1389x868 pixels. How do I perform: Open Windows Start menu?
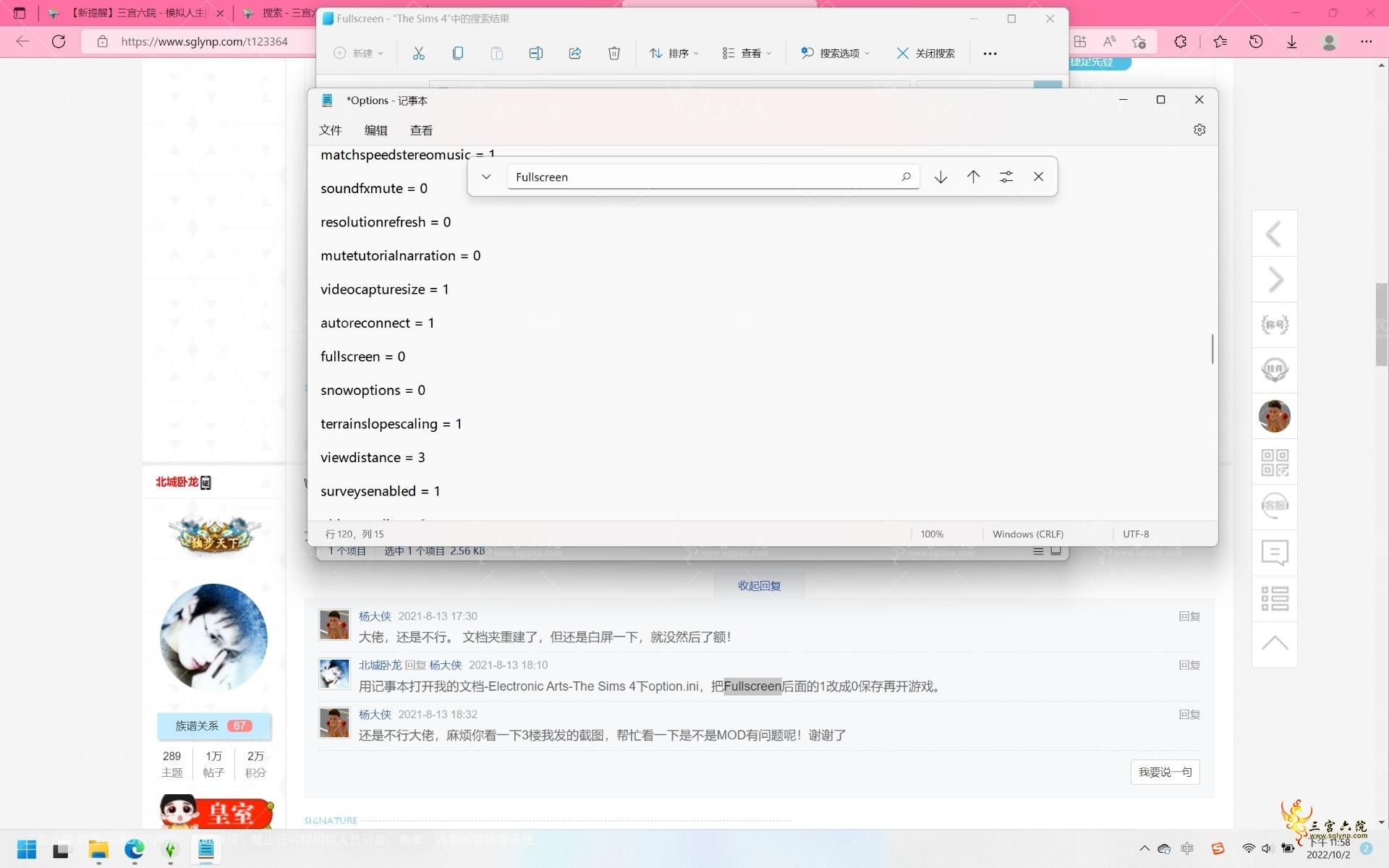pos(27,849)
